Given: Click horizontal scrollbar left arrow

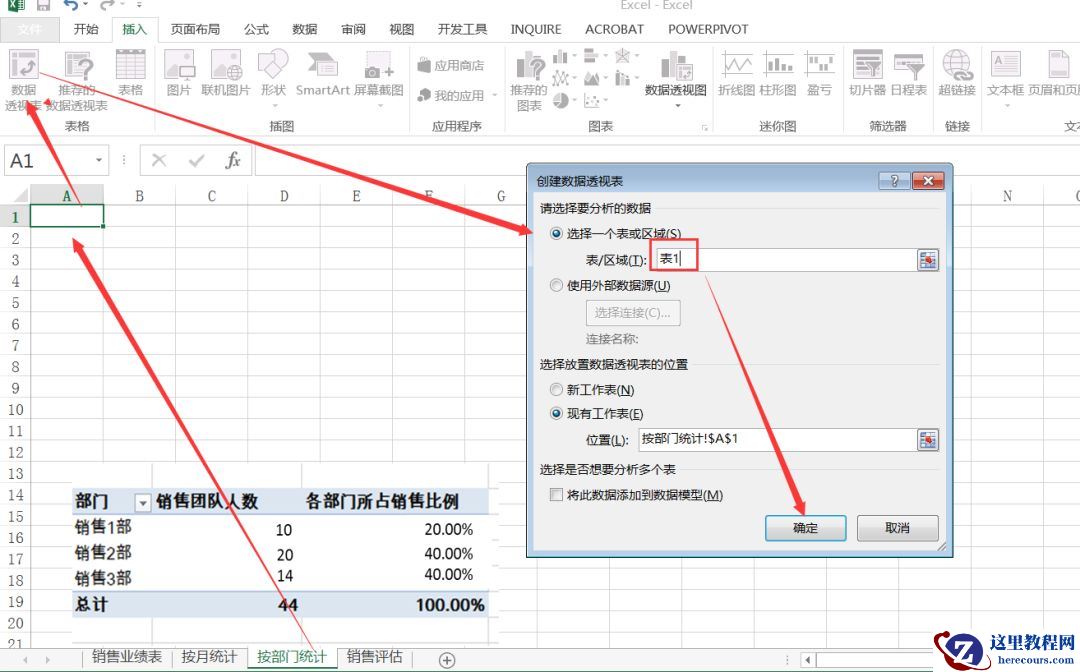Looking at the screenshot, I should click(809, 660).
